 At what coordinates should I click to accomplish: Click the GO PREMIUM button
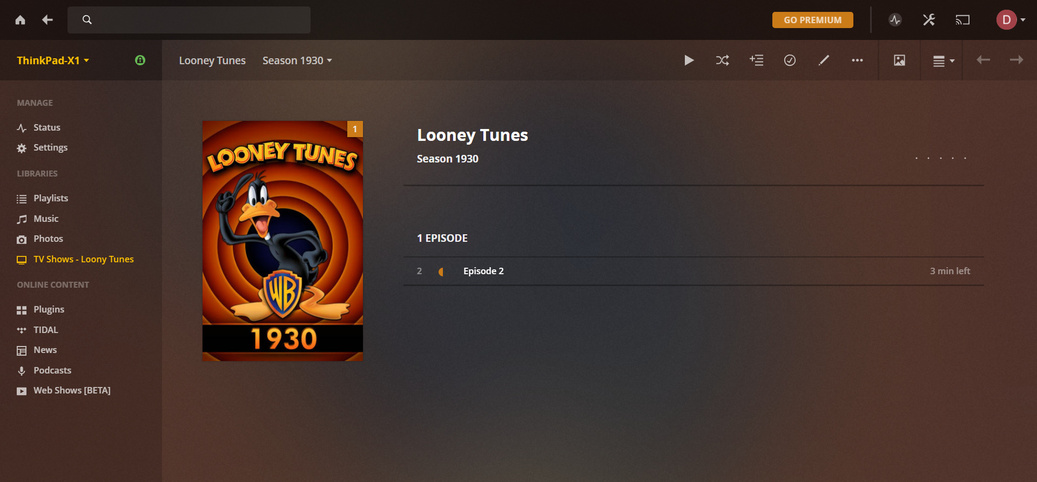tap(812, 20)
